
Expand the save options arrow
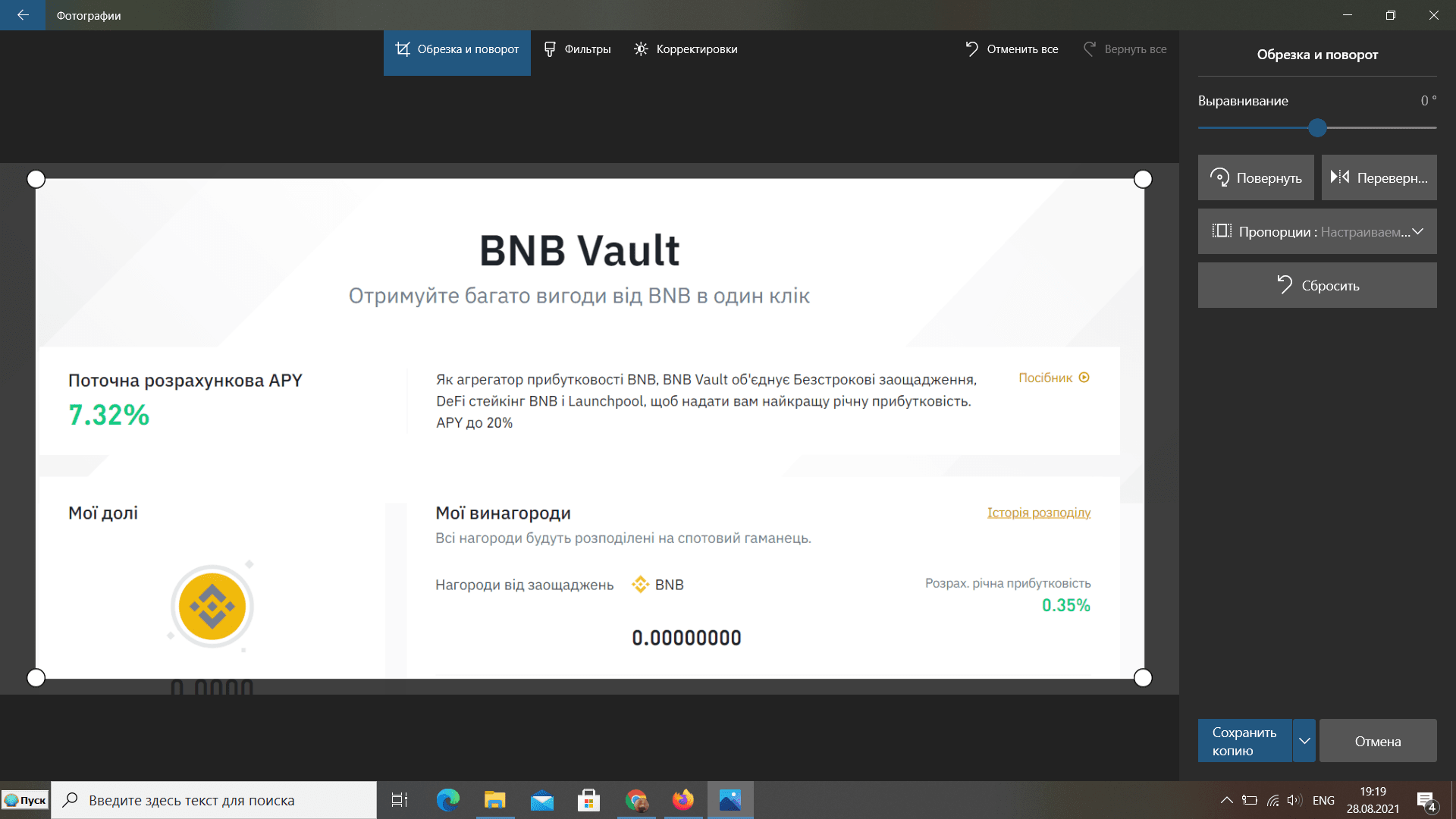pos(1304,741)
